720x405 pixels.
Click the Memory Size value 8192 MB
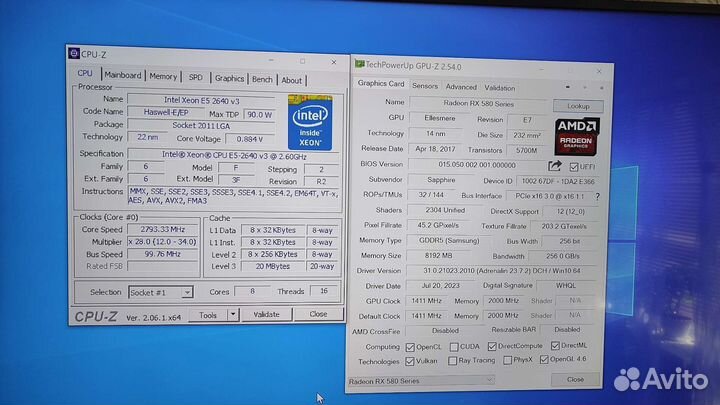439,255
